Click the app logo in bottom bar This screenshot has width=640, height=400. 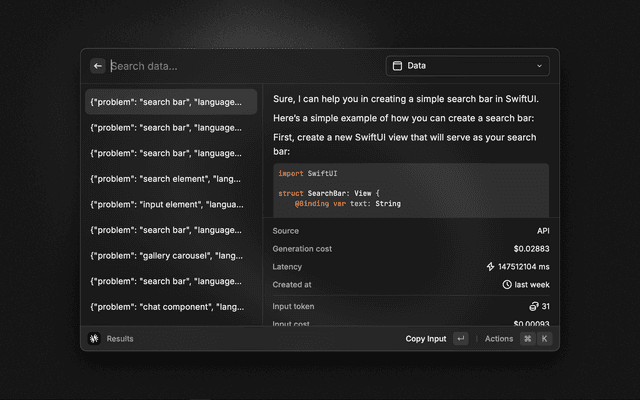94,339
